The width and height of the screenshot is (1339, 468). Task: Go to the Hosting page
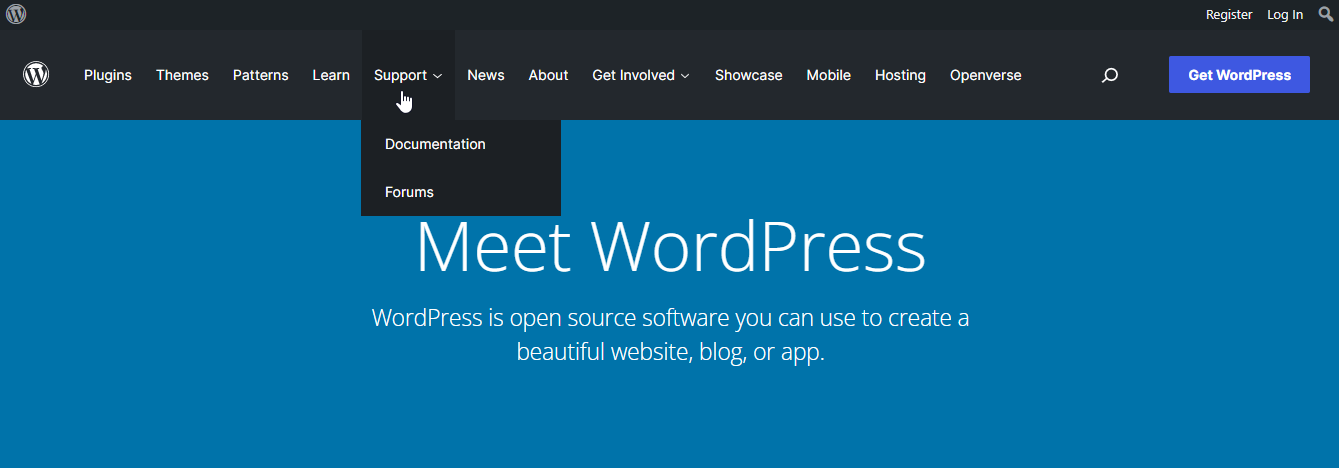pos(900,75)
